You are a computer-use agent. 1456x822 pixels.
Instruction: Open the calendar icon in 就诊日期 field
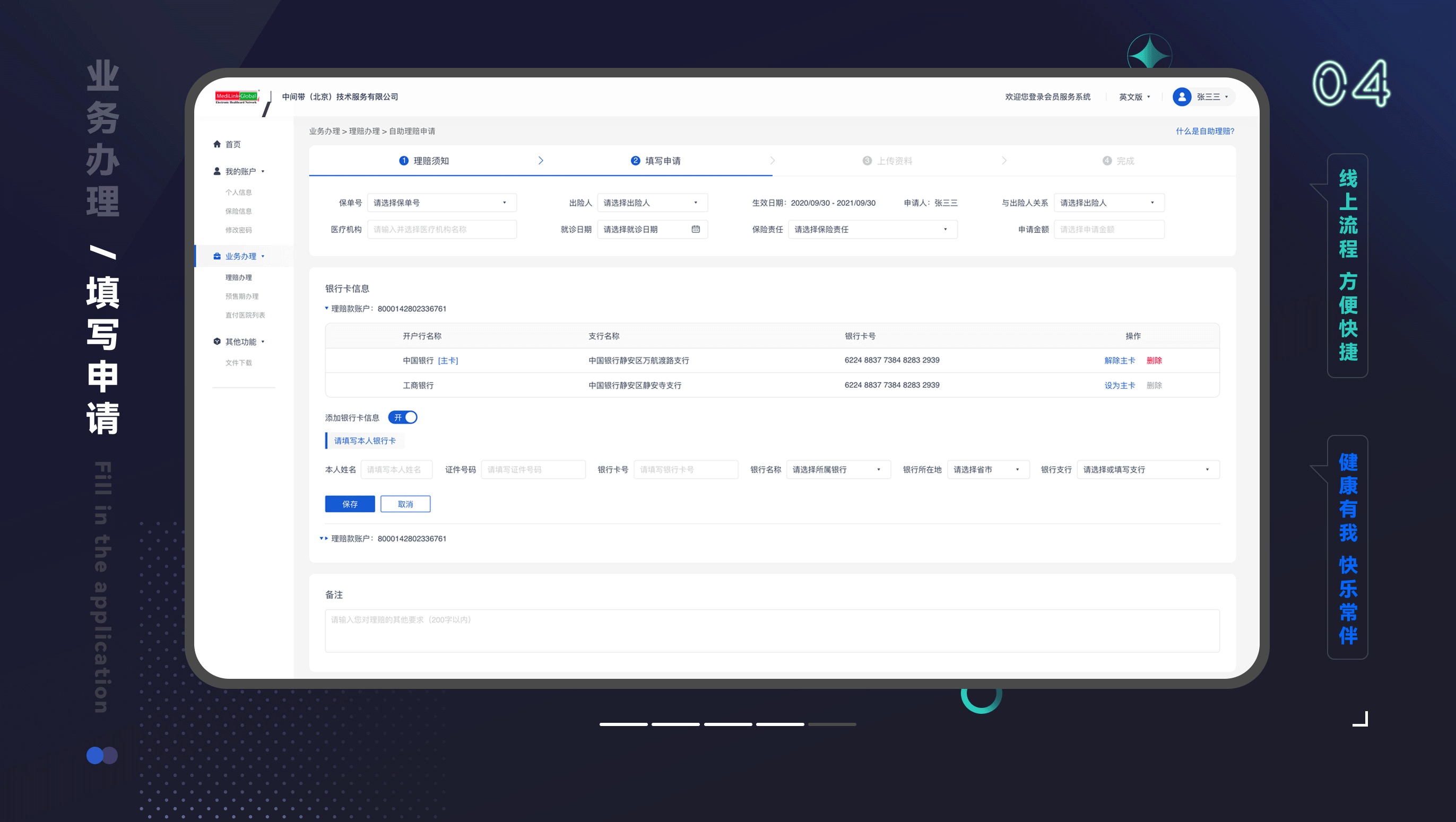click(x=696, y=230)
